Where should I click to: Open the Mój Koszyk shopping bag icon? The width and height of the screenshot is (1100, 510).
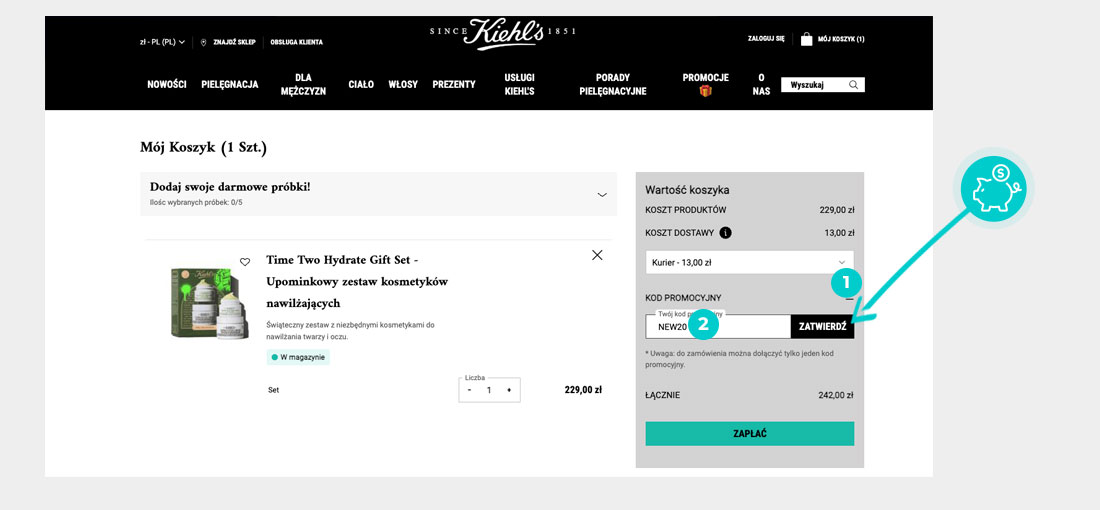coord(806,39)
